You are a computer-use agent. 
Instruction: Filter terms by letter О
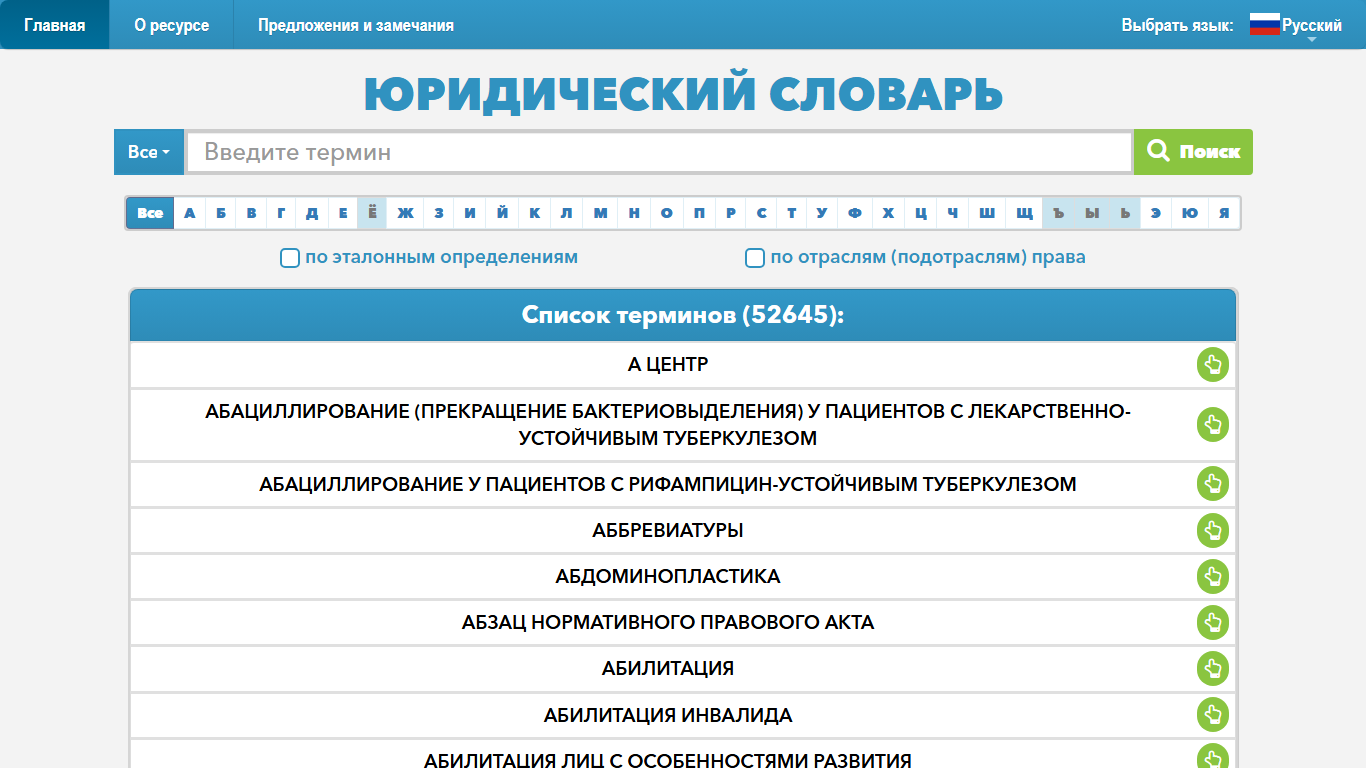point(666,213)
